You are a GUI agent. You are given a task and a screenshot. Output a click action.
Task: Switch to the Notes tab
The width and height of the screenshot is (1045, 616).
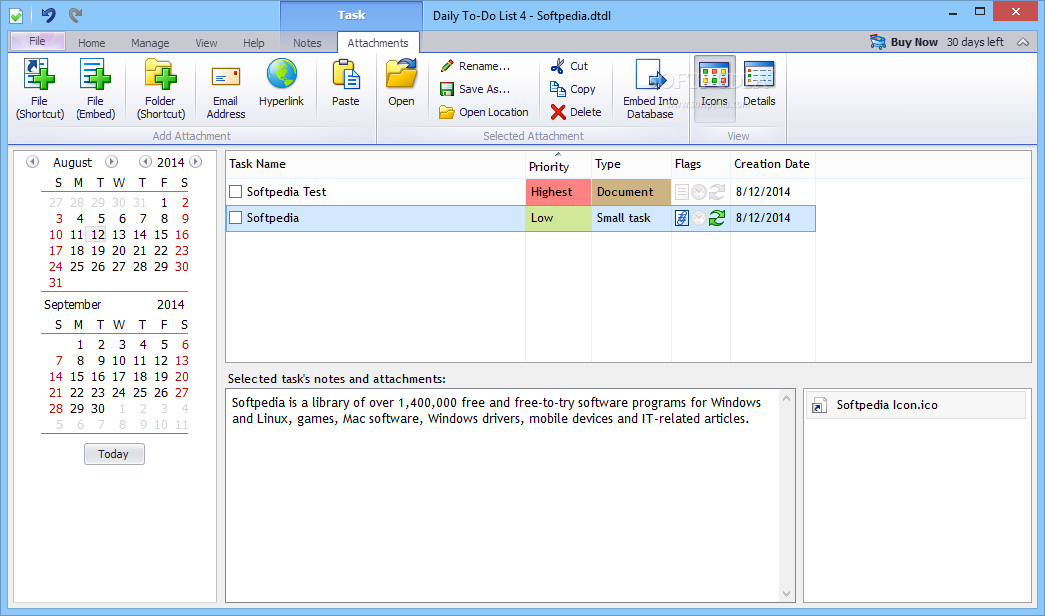pyautogui.click(x=307, y=43)
